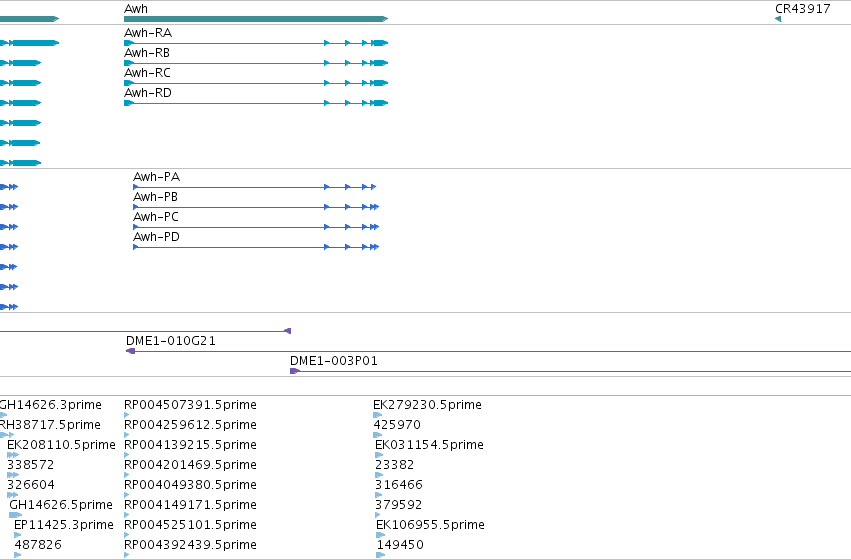Click the RP004049380.5prime feature label
The image size is (851, 560).
(190, 485)
